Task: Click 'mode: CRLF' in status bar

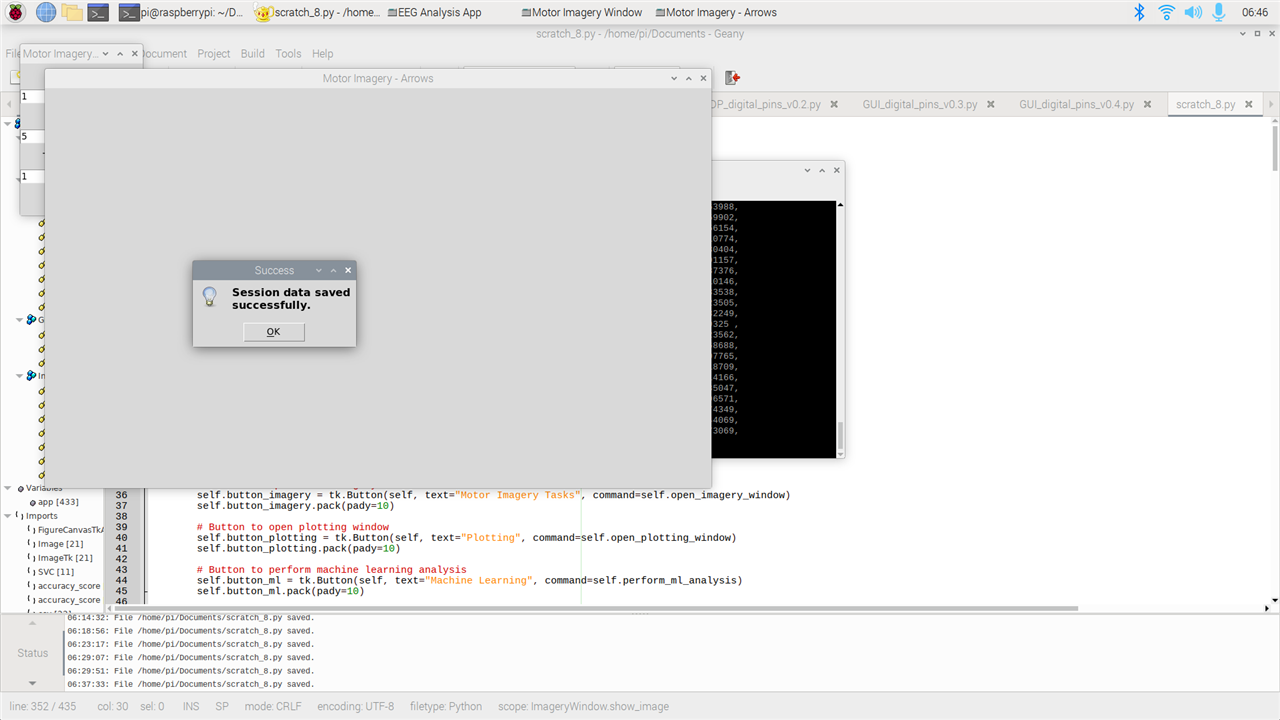Action: [x=273, y=706]
